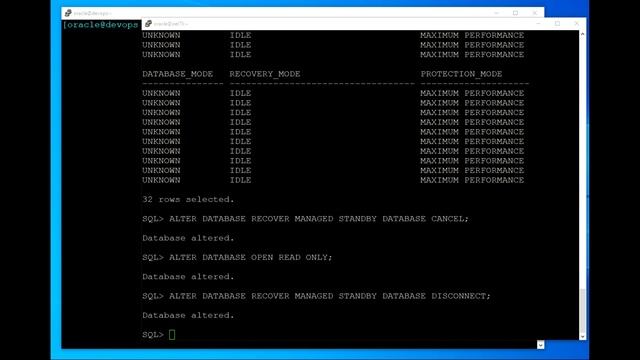Viewport: 640px width, 360px height.
Task: Open the back PuTTY window's system menu icon
Action: 68,13
